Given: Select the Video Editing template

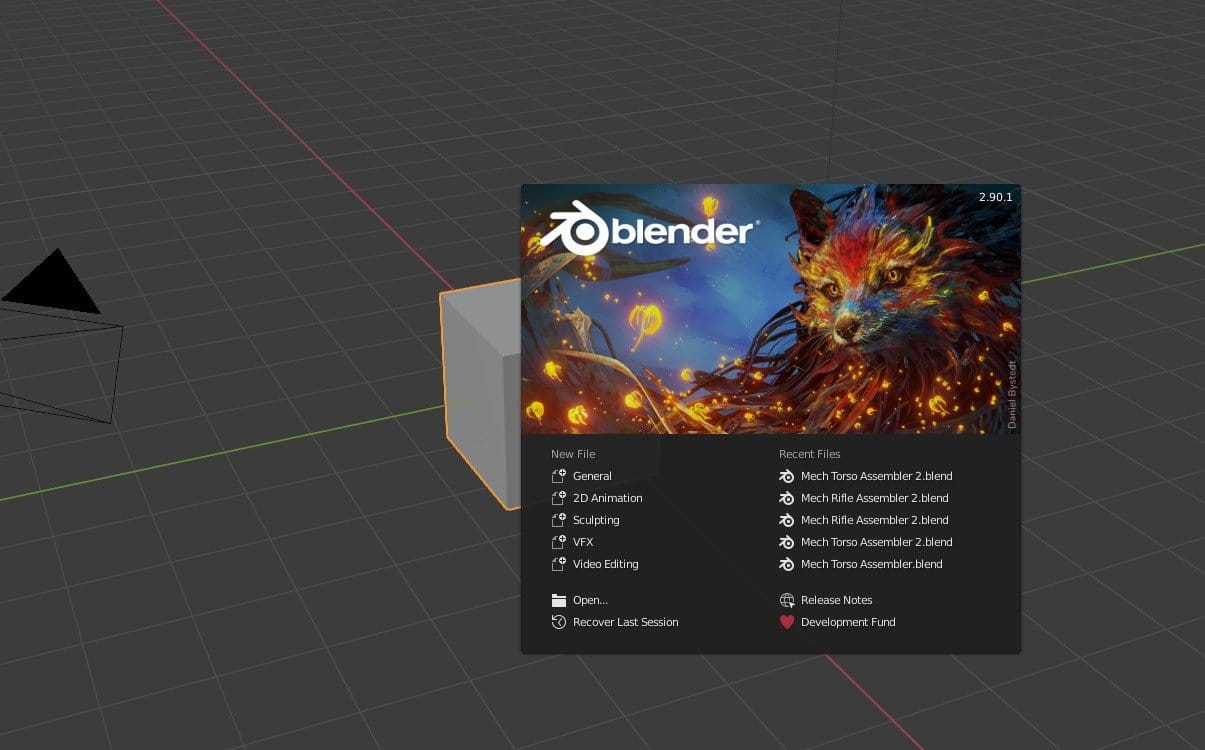Looking at the screenshot, I should pyautogui.click(x=594, y=564).
